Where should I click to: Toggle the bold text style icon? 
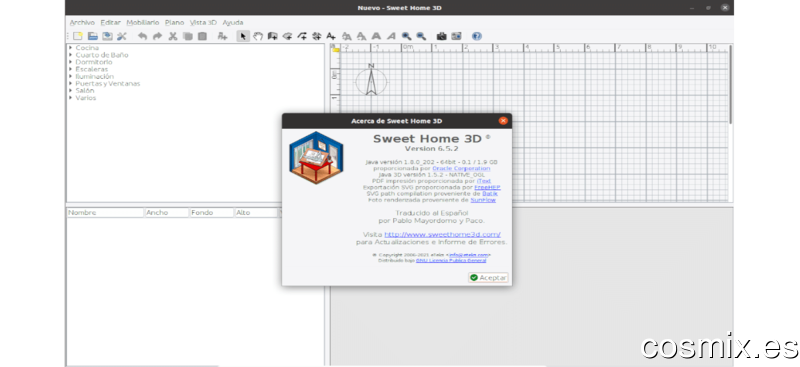coord(377,36)
